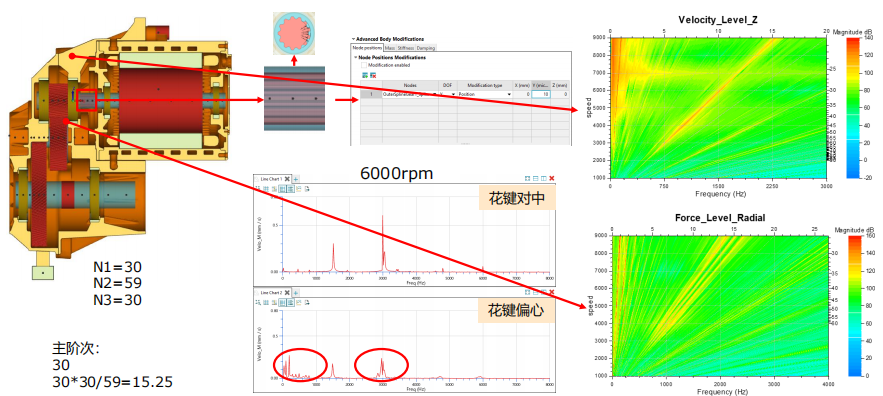Image resolution: width=883 pixels, height=396 pixels.
Task: Click the spline cross-section thumbnail image
Action: (294, 33)
